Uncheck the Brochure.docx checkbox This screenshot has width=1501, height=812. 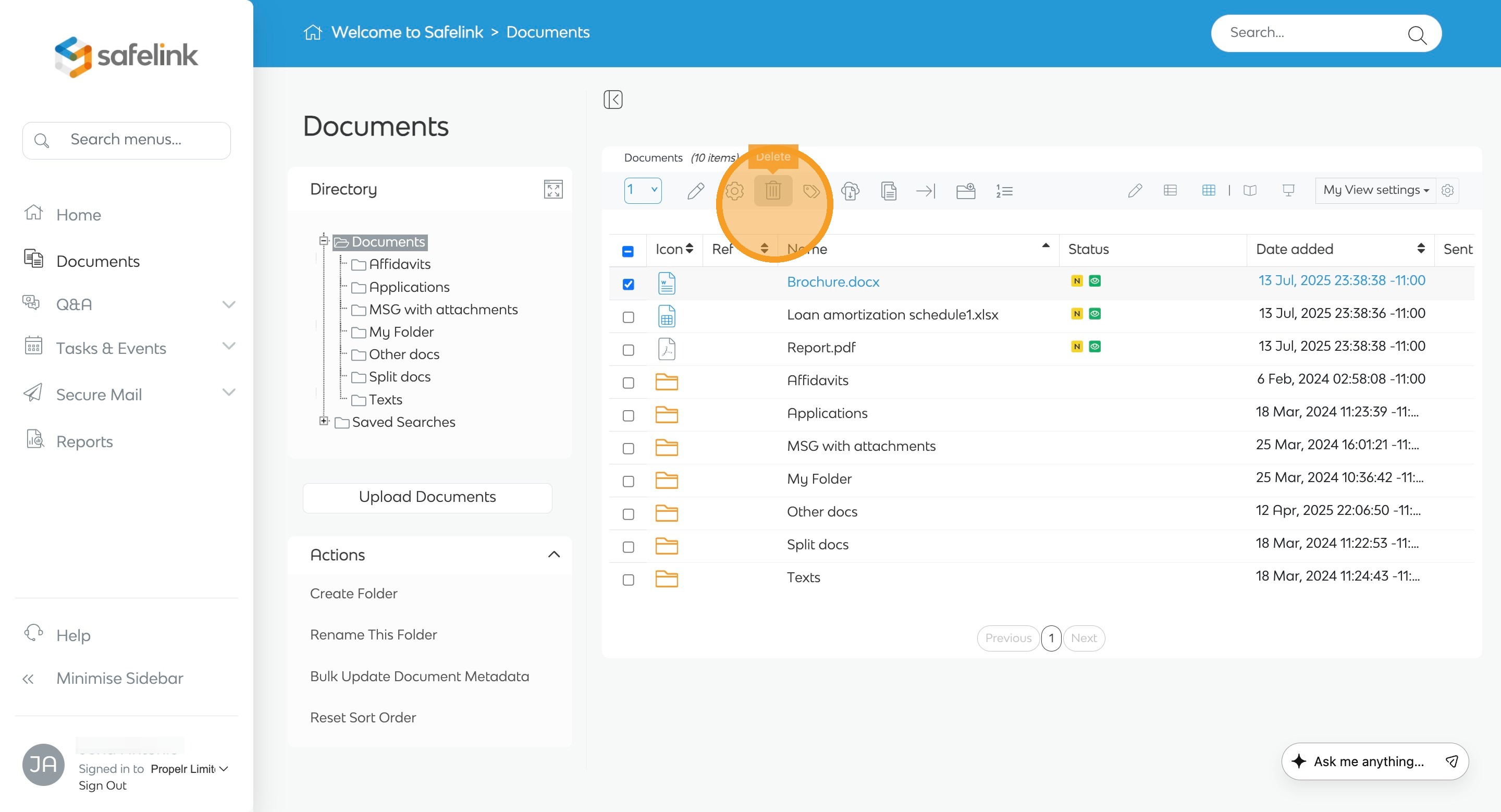point(628,284)
